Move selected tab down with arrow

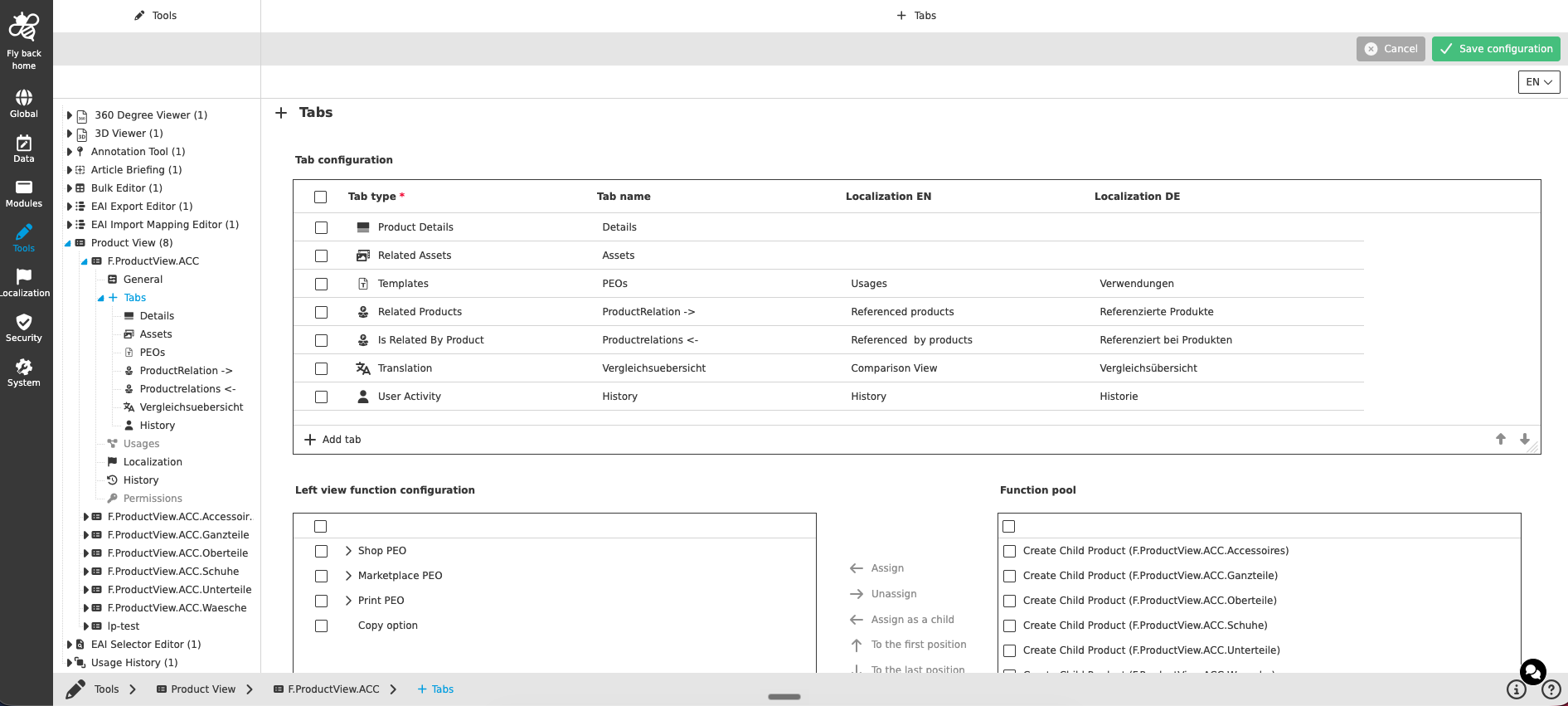pos(1525,439)
